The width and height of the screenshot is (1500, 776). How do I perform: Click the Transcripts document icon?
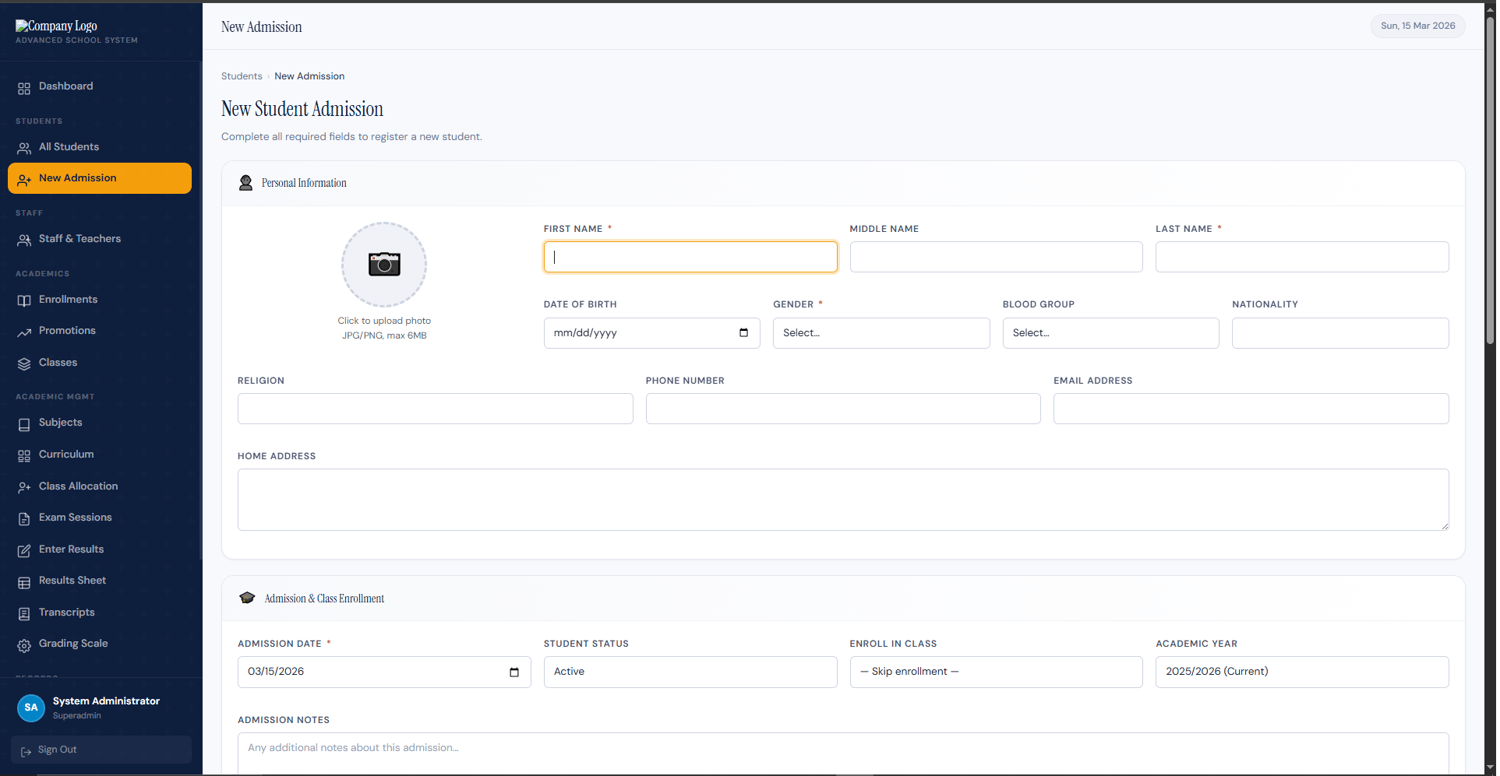[24, 614]
